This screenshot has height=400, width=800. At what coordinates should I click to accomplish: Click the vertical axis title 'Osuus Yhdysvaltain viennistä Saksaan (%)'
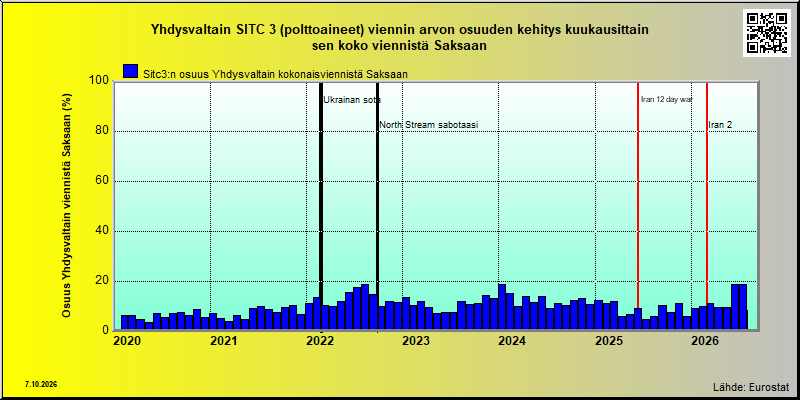tap(67, 206)
